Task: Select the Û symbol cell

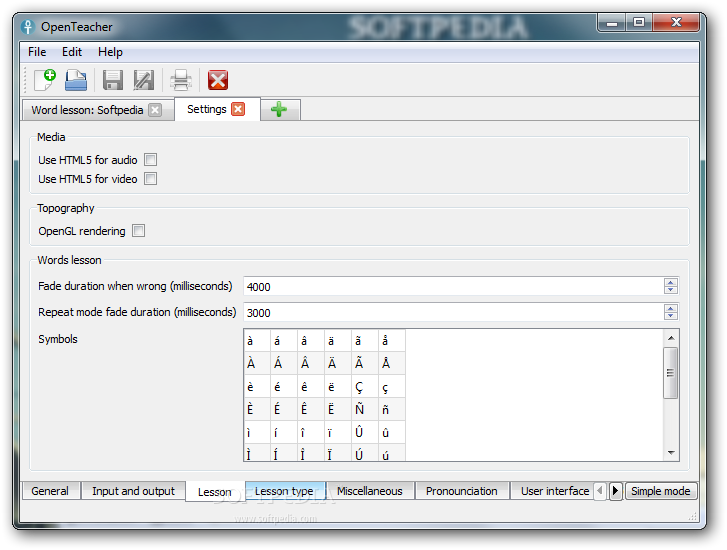Action: pyautogui.click(x=364, y=432)
